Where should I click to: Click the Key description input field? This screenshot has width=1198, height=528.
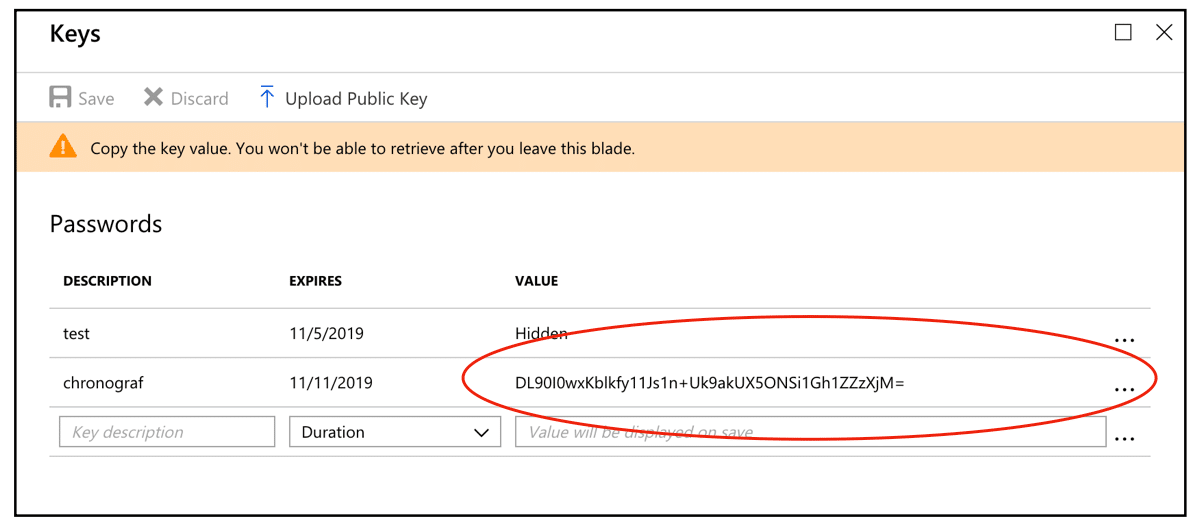[x=167, y=432]
